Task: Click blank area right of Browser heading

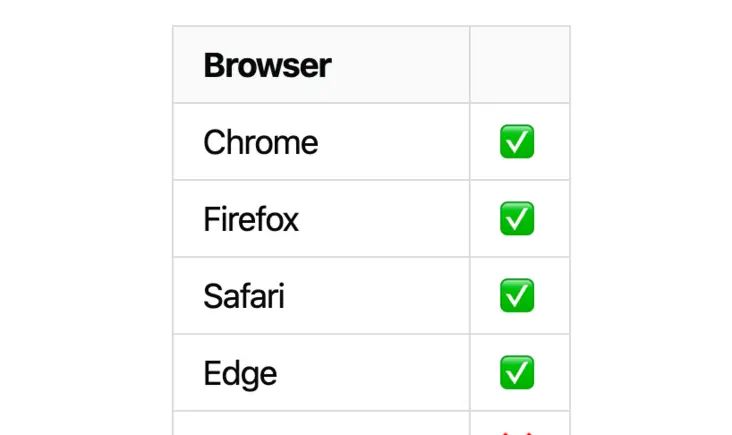Action: (x=400, y=66)
